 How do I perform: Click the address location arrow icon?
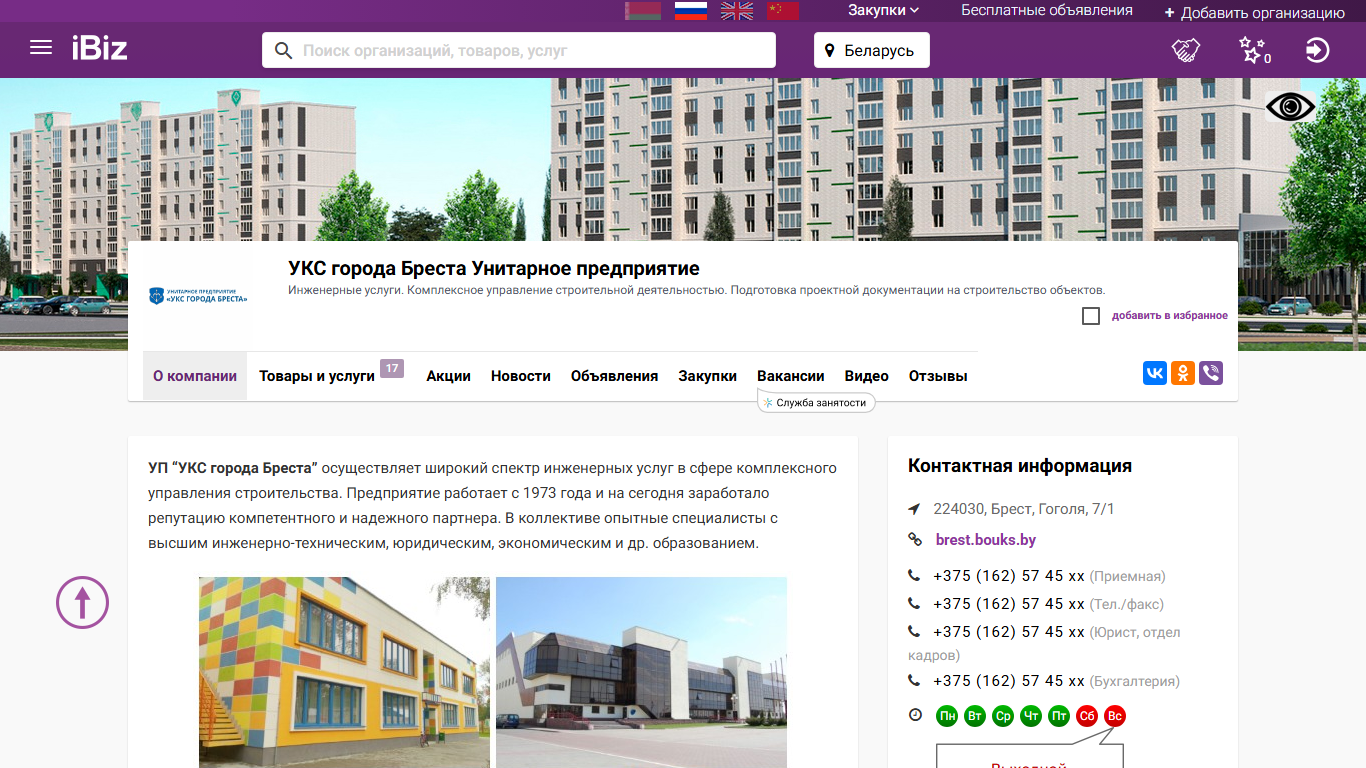coord(914,509)
